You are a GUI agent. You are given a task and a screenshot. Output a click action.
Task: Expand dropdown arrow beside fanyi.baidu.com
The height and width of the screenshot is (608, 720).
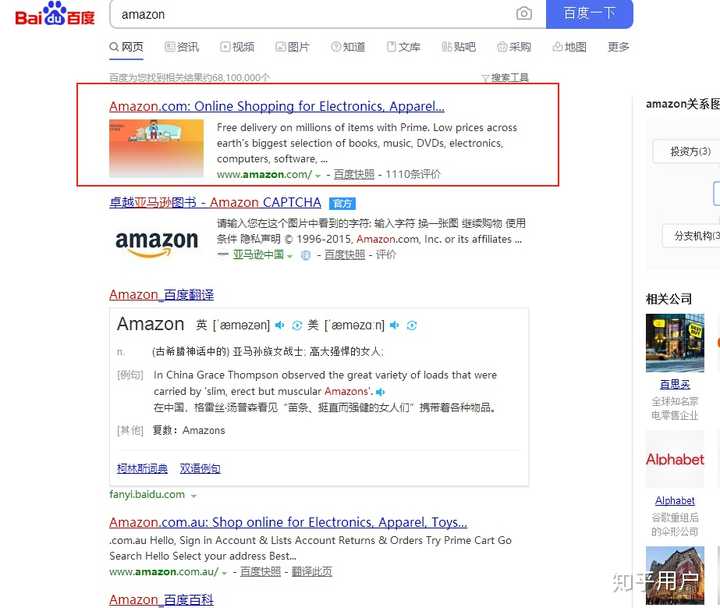[x=194, y=495]
